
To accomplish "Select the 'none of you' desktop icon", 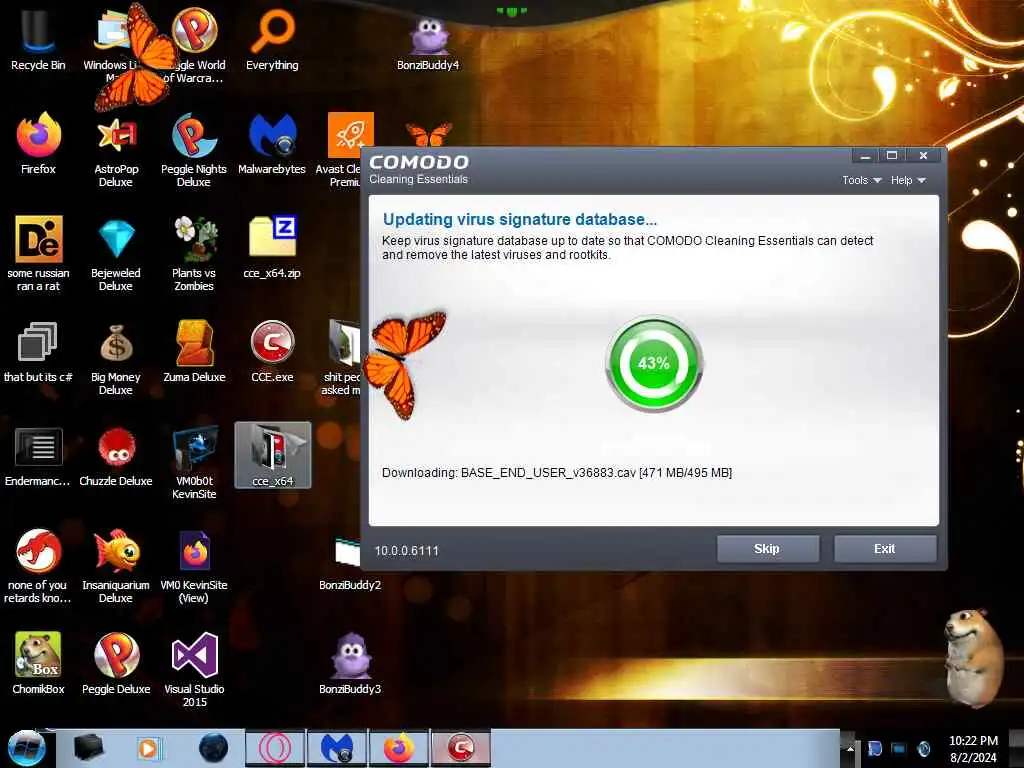I will (38, 566).
